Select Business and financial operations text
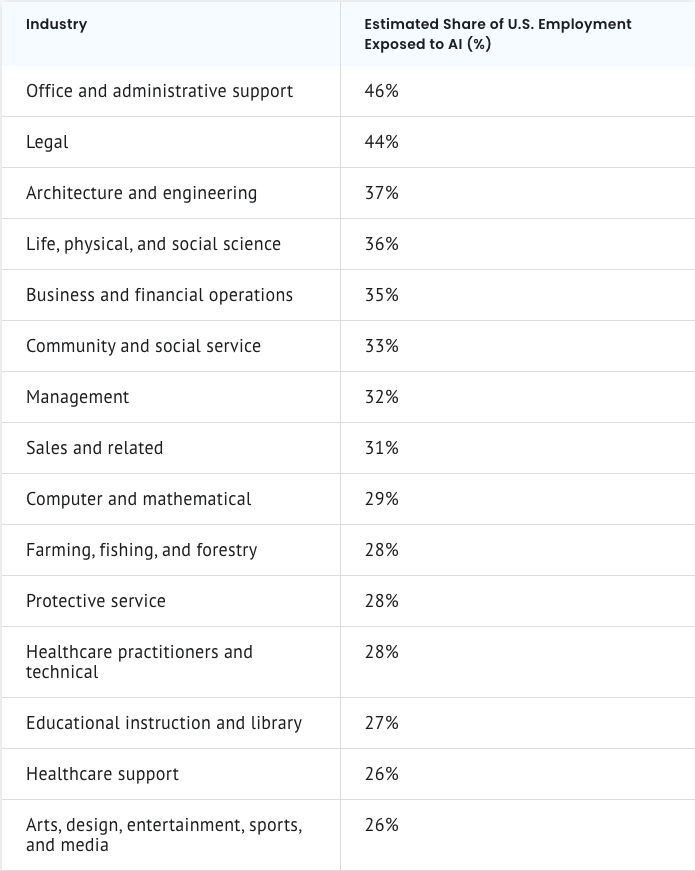The height and width of the screenshot is (871, 695). (x=160, y=295)
